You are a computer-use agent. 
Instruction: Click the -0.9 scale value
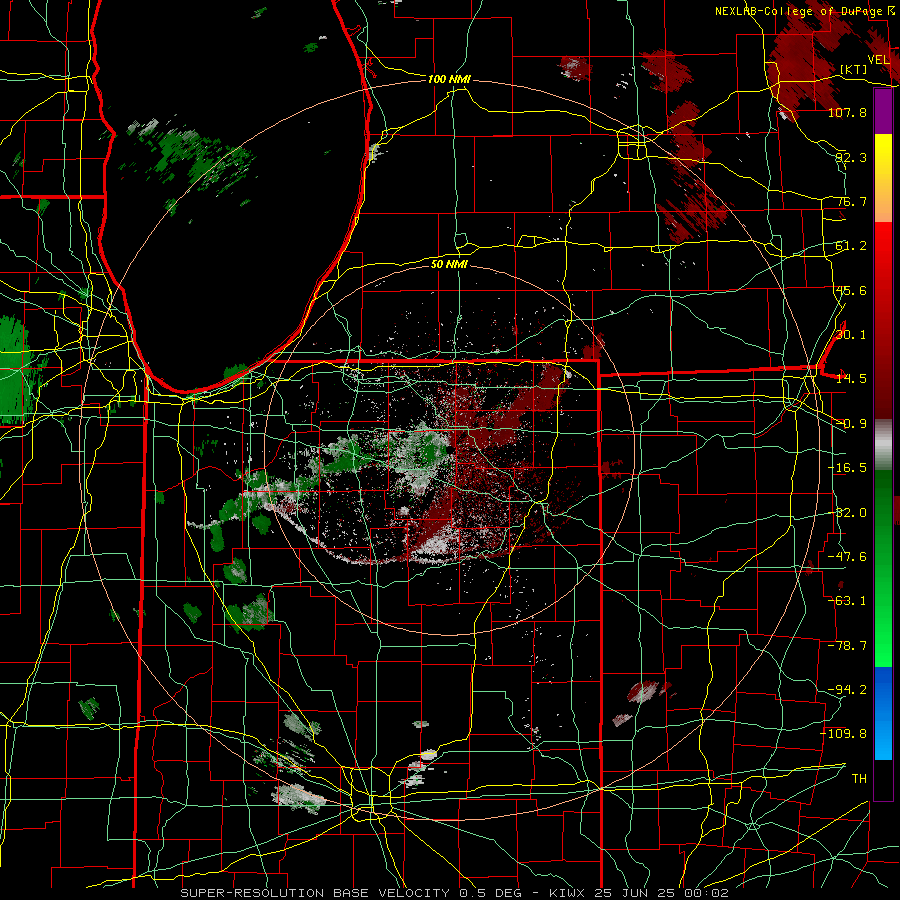pos(851,424)
